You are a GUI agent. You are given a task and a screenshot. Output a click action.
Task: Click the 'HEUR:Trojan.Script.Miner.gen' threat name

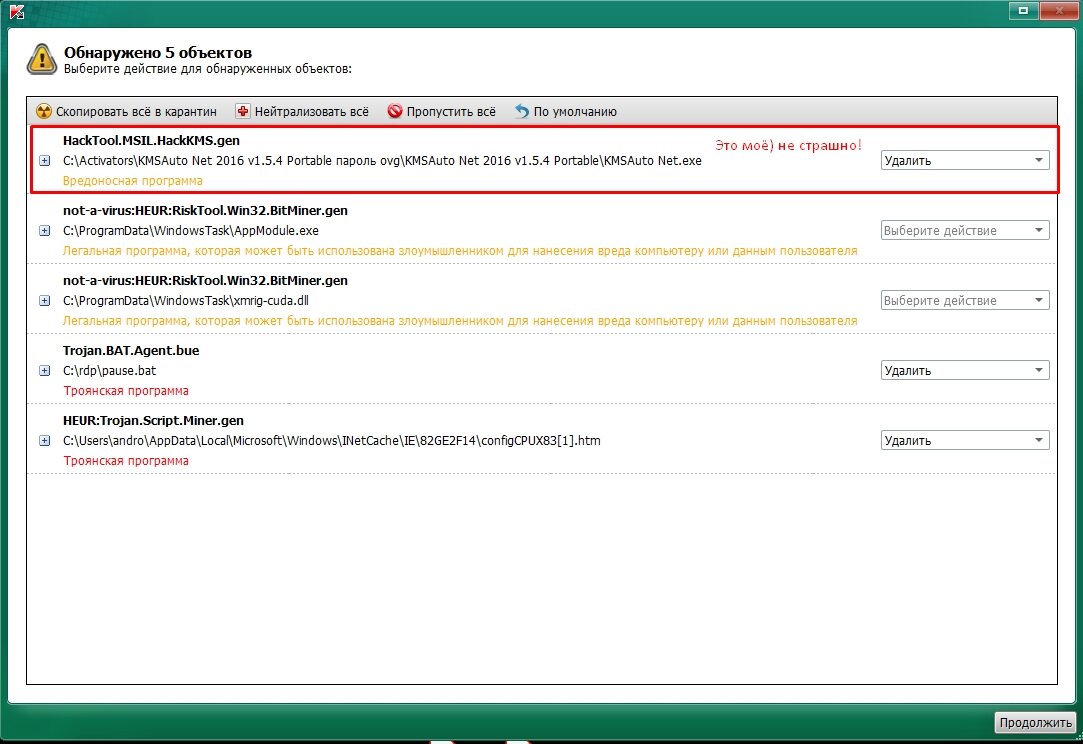point(153,421)
